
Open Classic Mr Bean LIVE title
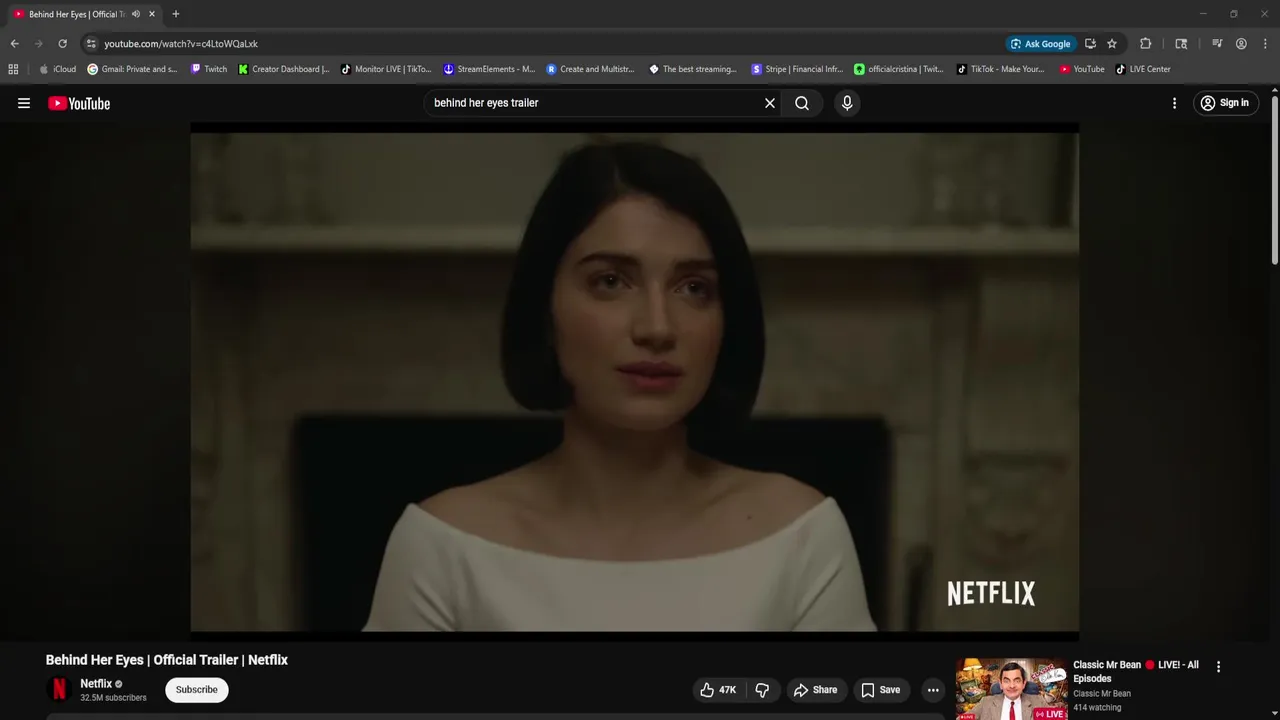1136,672
